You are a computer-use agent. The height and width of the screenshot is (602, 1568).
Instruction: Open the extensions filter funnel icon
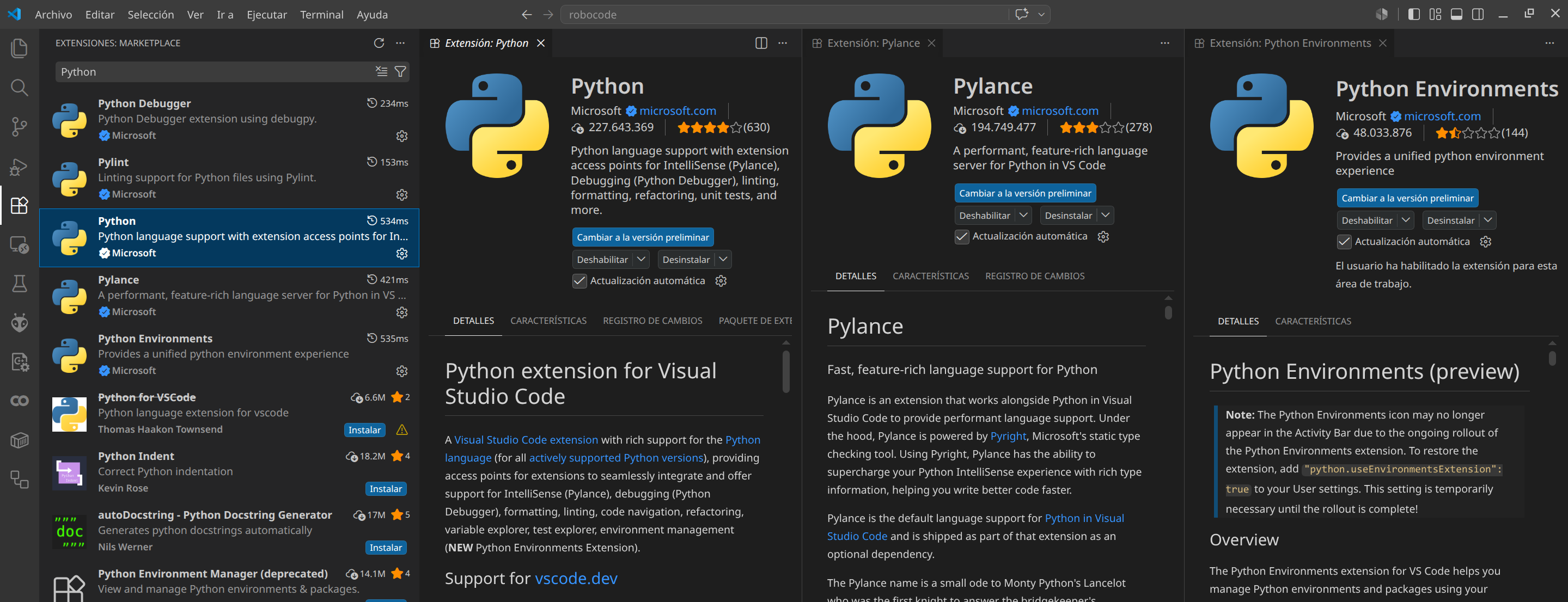click(x=400, y=71)
